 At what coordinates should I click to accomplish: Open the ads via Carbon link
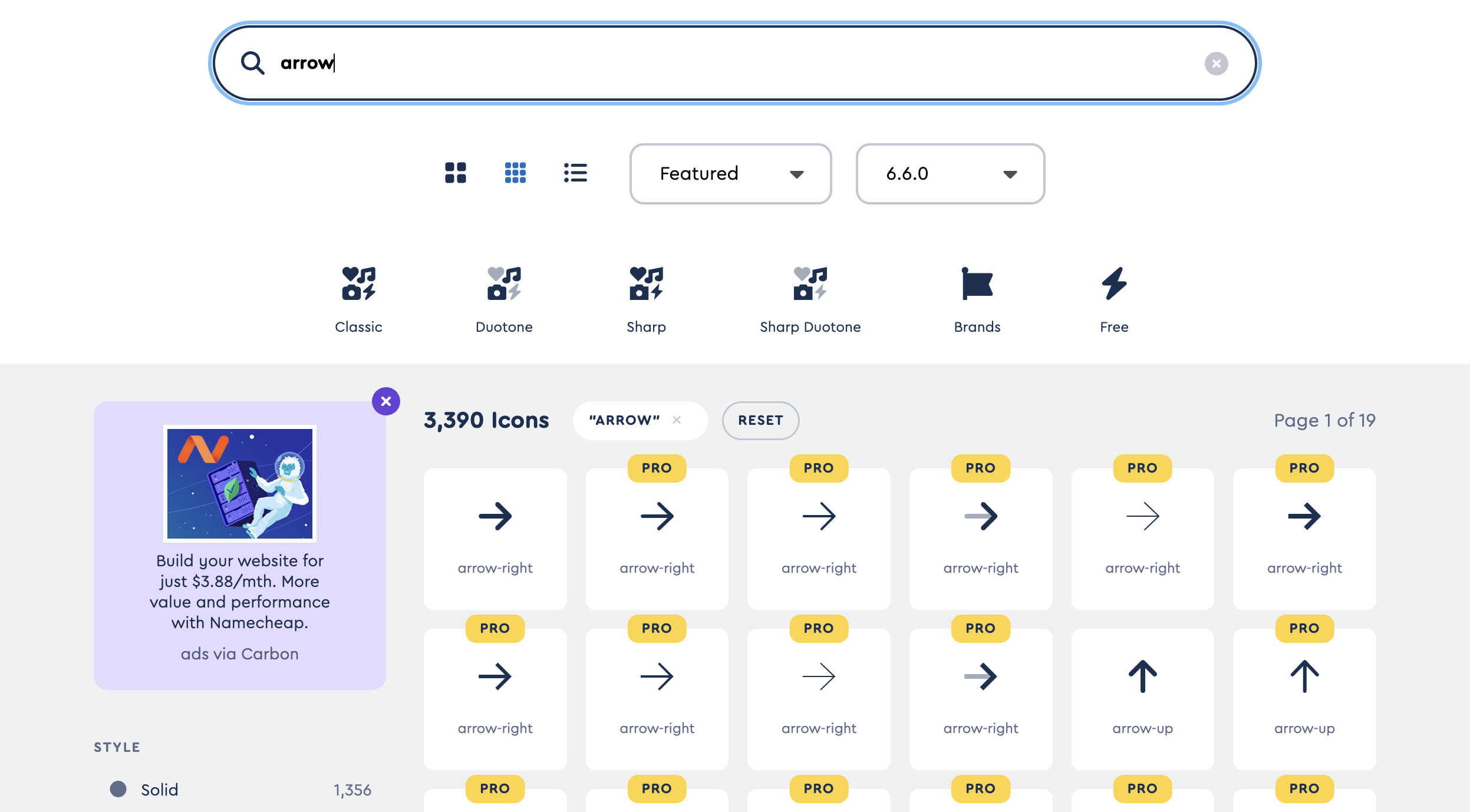tap(239, 654)
